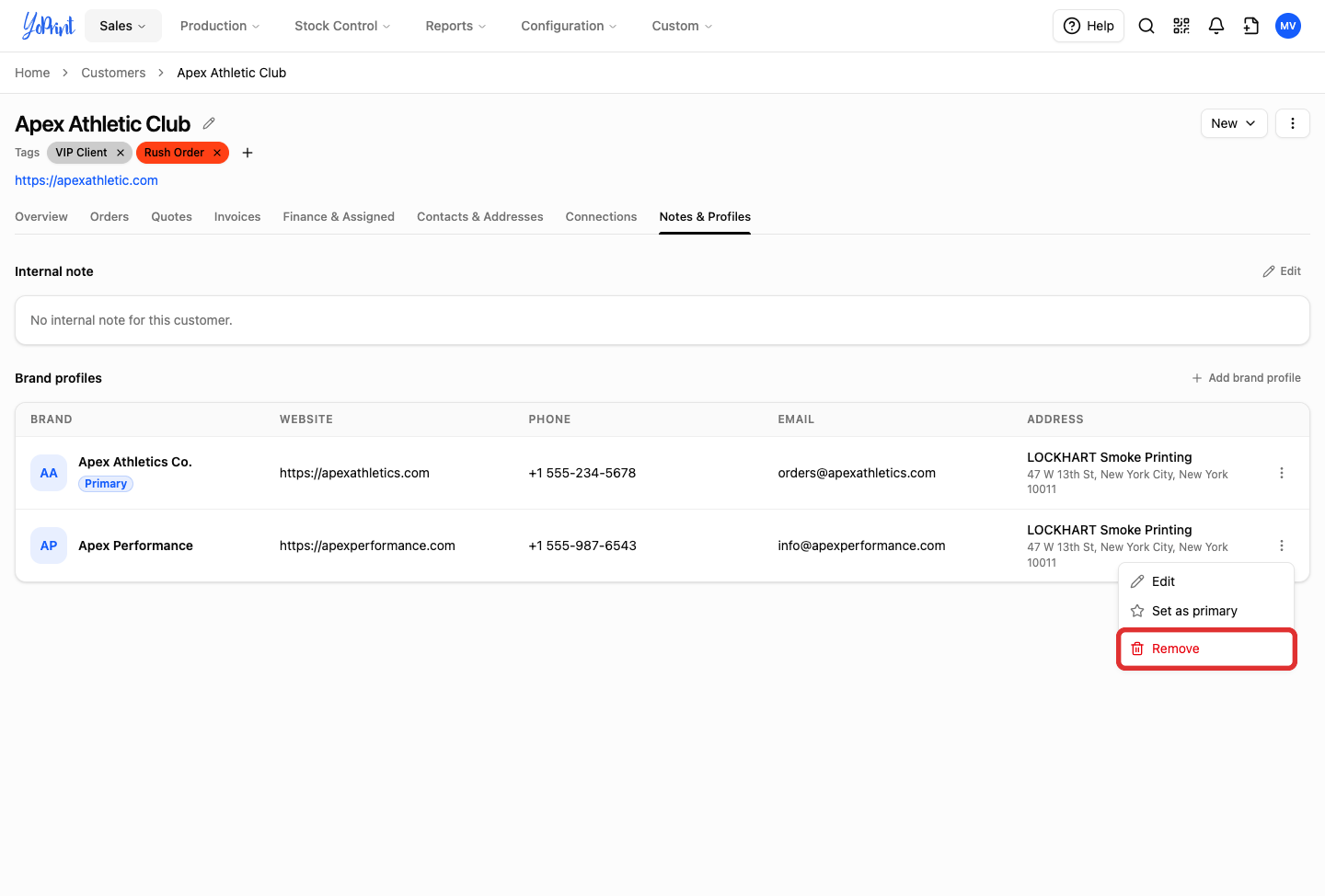This screenshot has height=896, width=1325.
Task: Click phone +1 555-234-5678
Action: (x=582, y=473)
